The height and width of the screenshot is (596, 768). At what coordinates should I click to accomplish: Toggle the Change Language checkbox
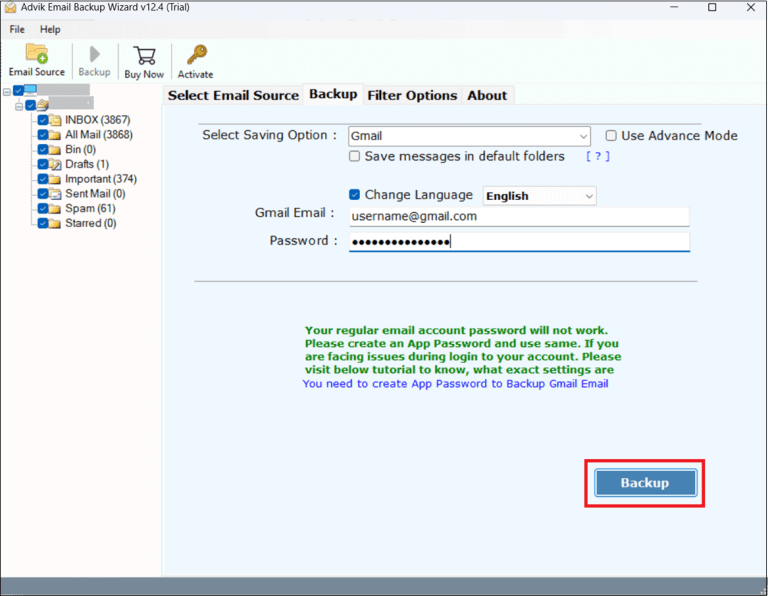tap(354, 195)
